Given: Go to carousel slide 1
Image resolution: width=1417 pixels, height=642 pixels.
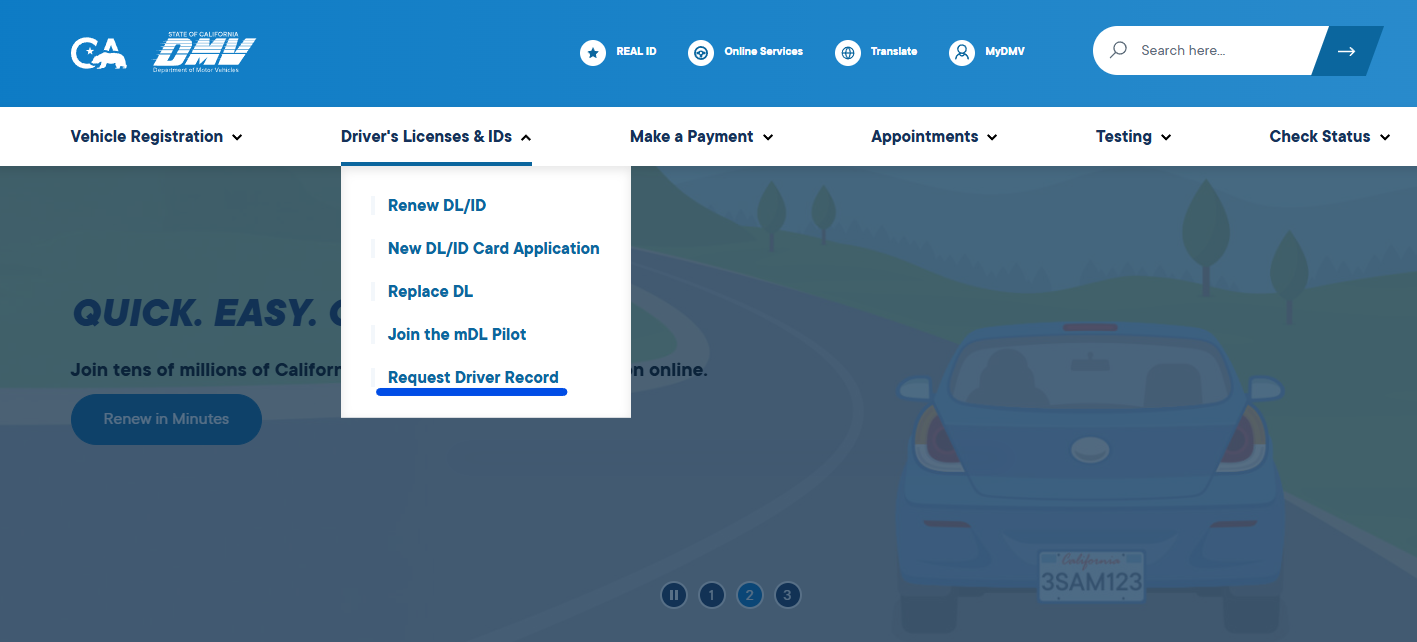Looking at the screenshot, I should coord(711,595).
